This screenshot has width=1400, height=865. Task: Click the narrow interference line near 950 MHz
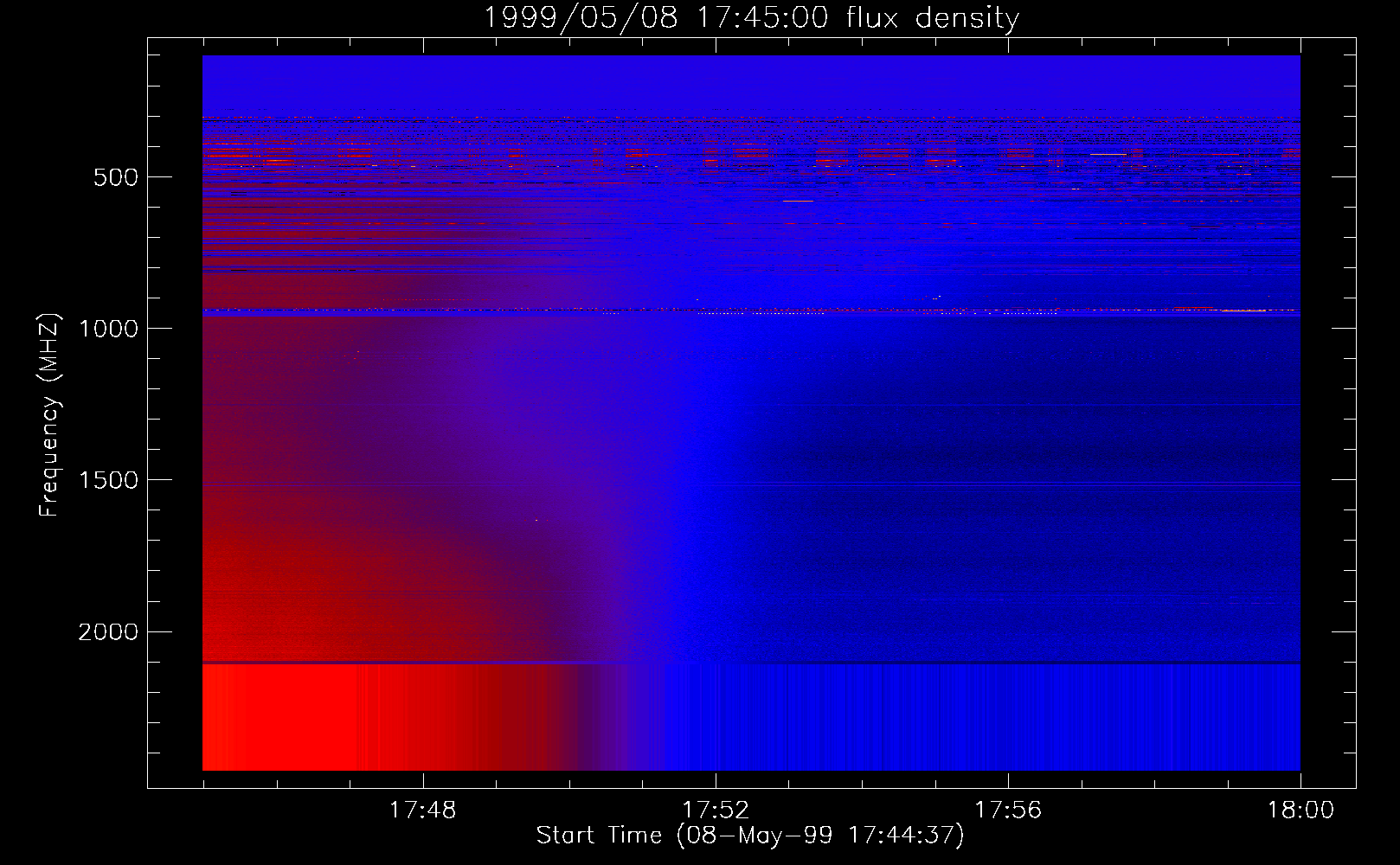pos(751,310)
